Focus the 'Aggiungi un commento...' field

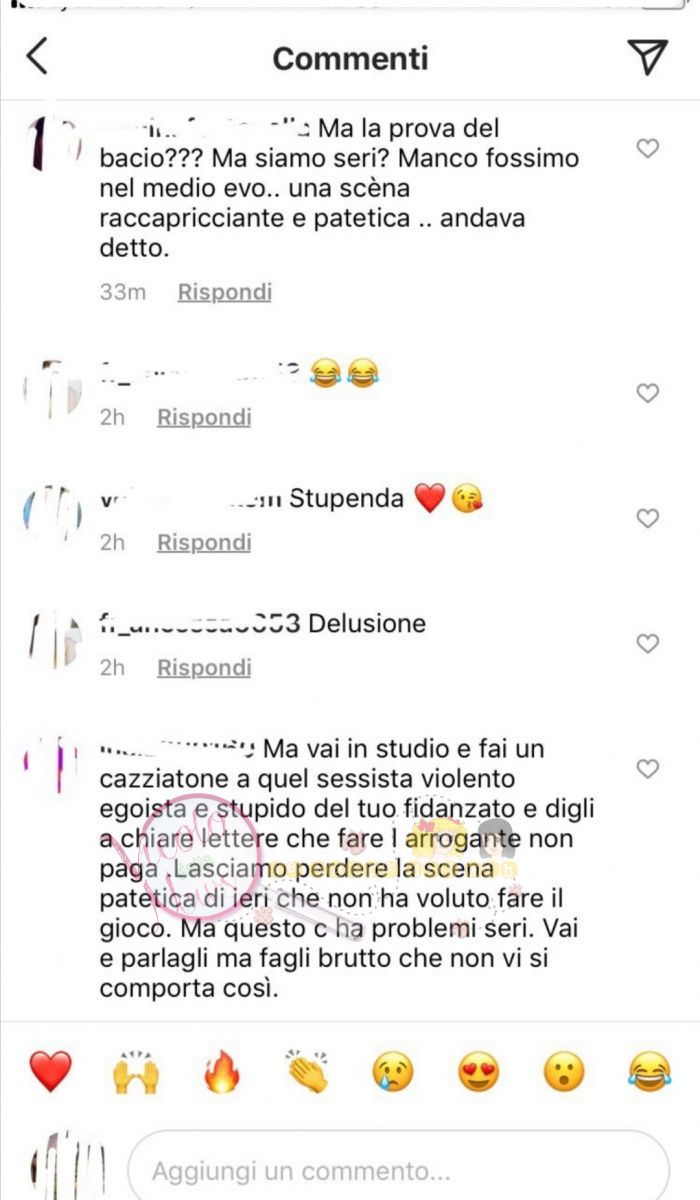398,1169
